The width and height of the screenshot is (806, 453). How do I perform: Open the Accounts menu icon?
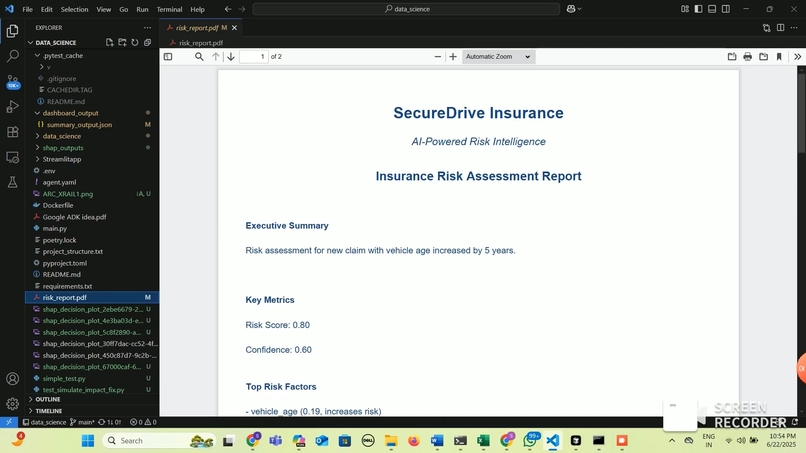click(x=12, y=379)
